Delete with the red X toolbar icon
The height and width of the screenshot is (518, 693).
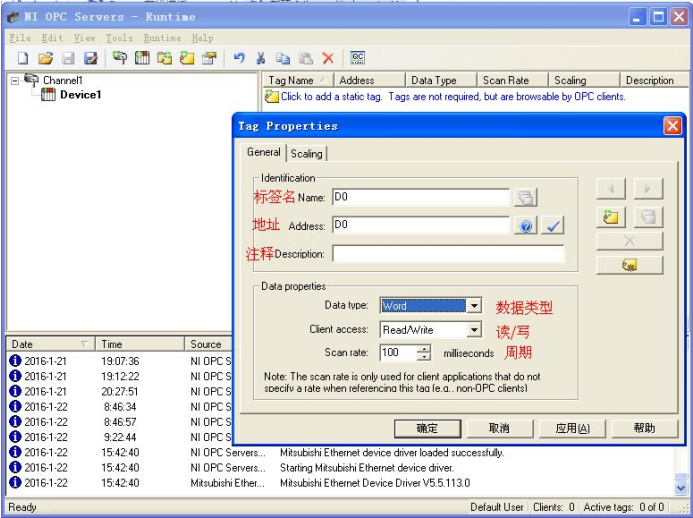coord(328,58)
